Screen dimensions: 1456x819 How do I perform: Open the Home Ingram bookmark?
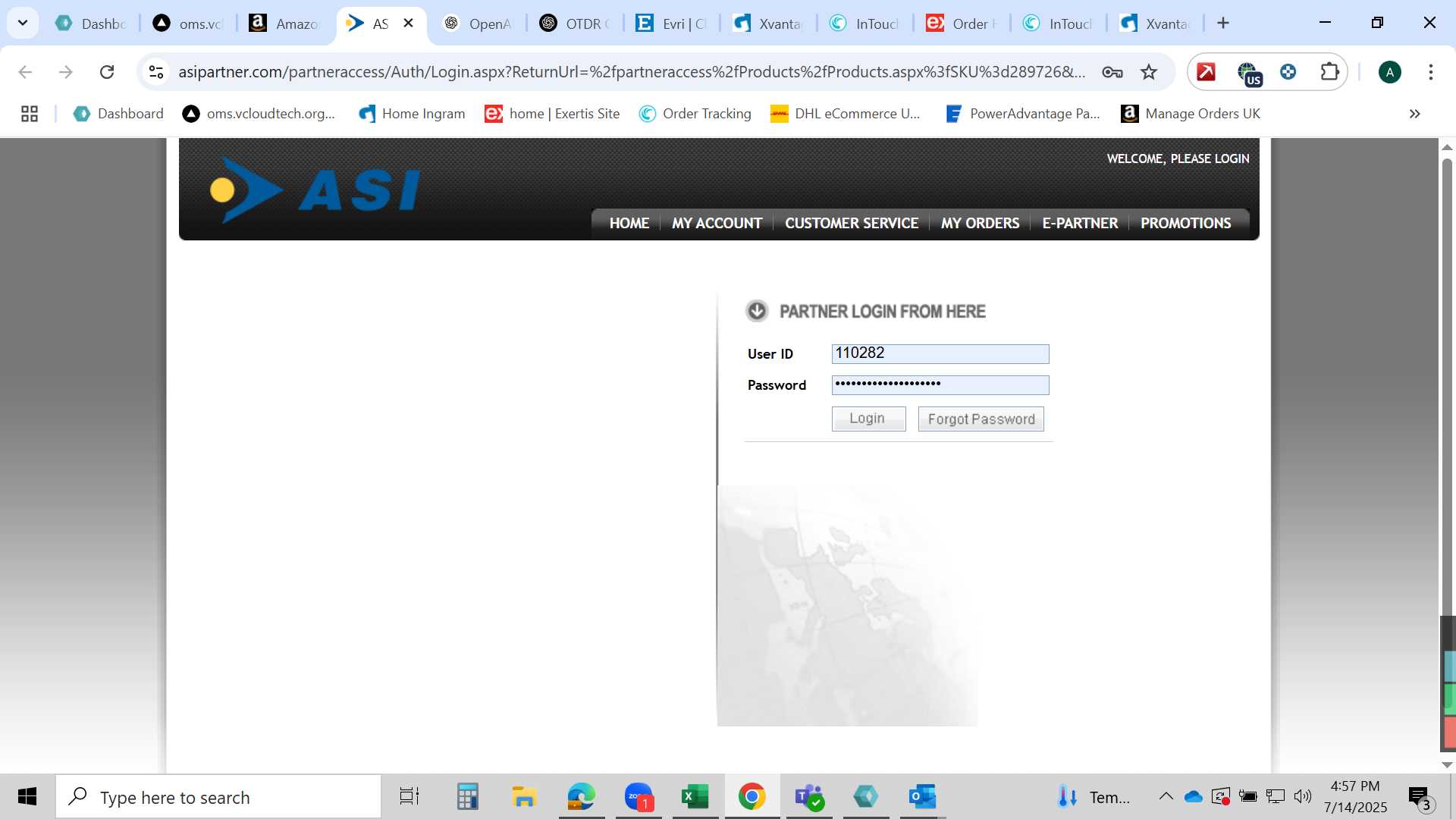coord(412,114)
